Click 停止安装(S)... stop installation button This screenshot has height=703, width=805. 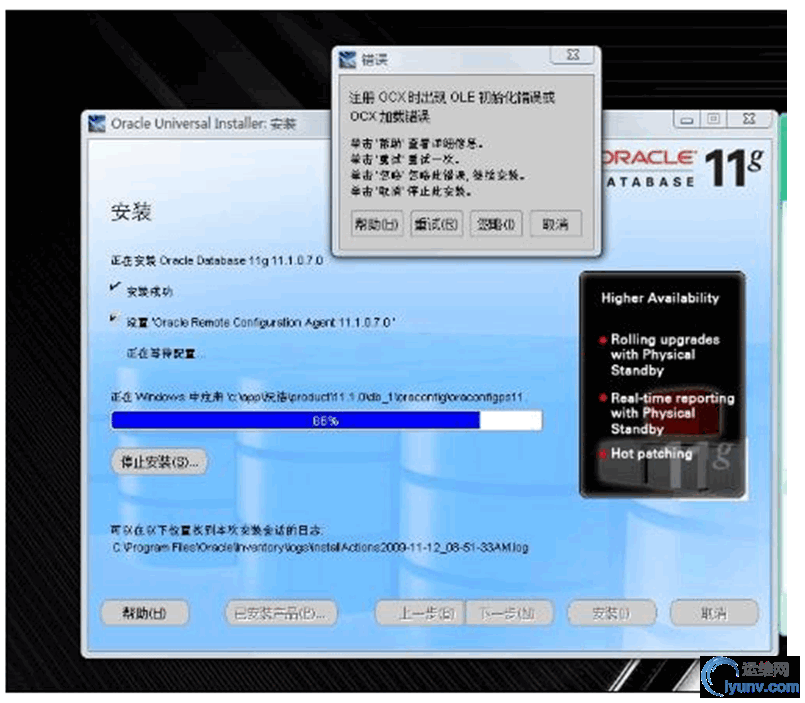click(x=159, y=462)
